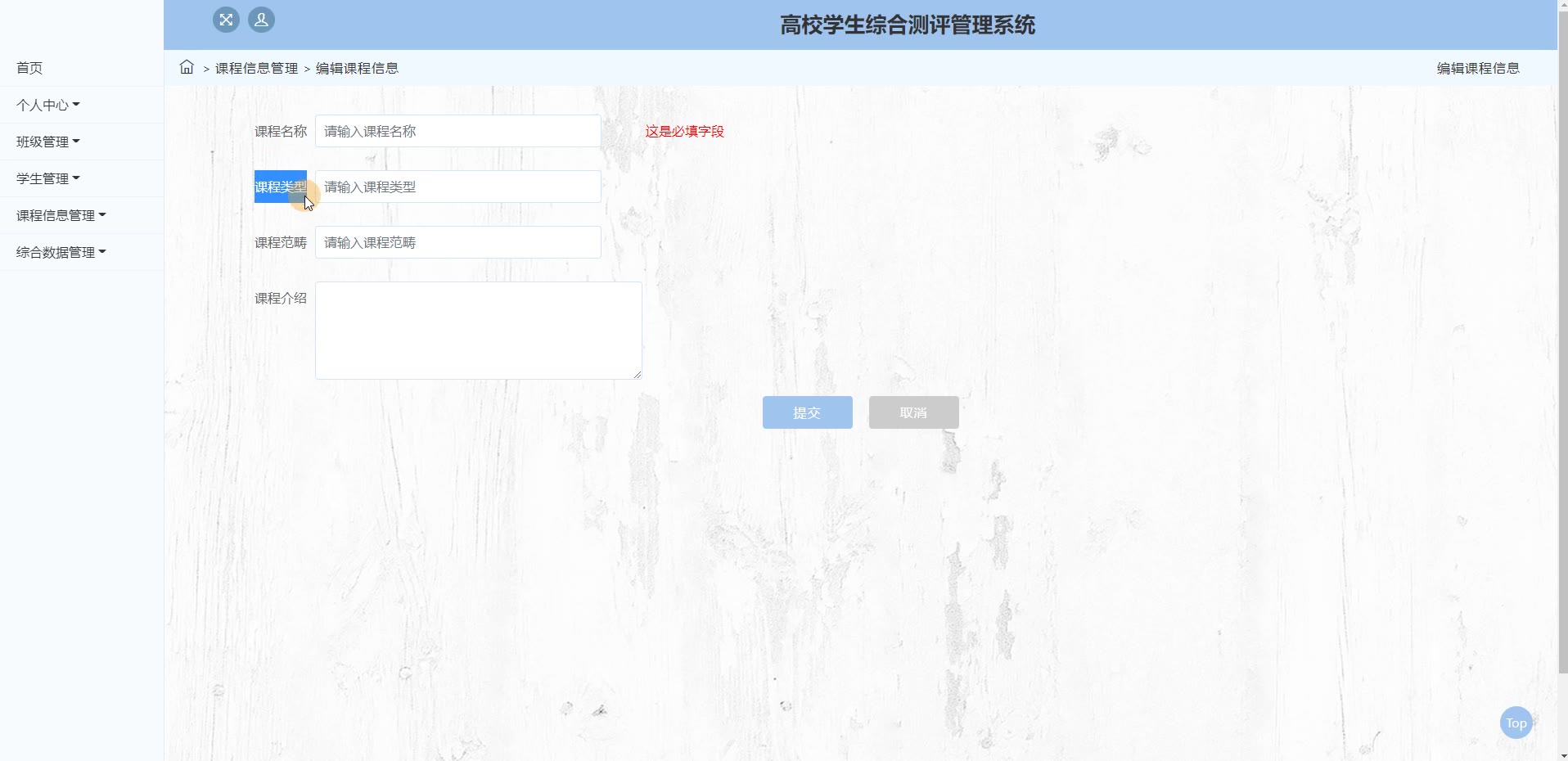Click the 课程范畴 label
1568x761 pixels.
281,242
